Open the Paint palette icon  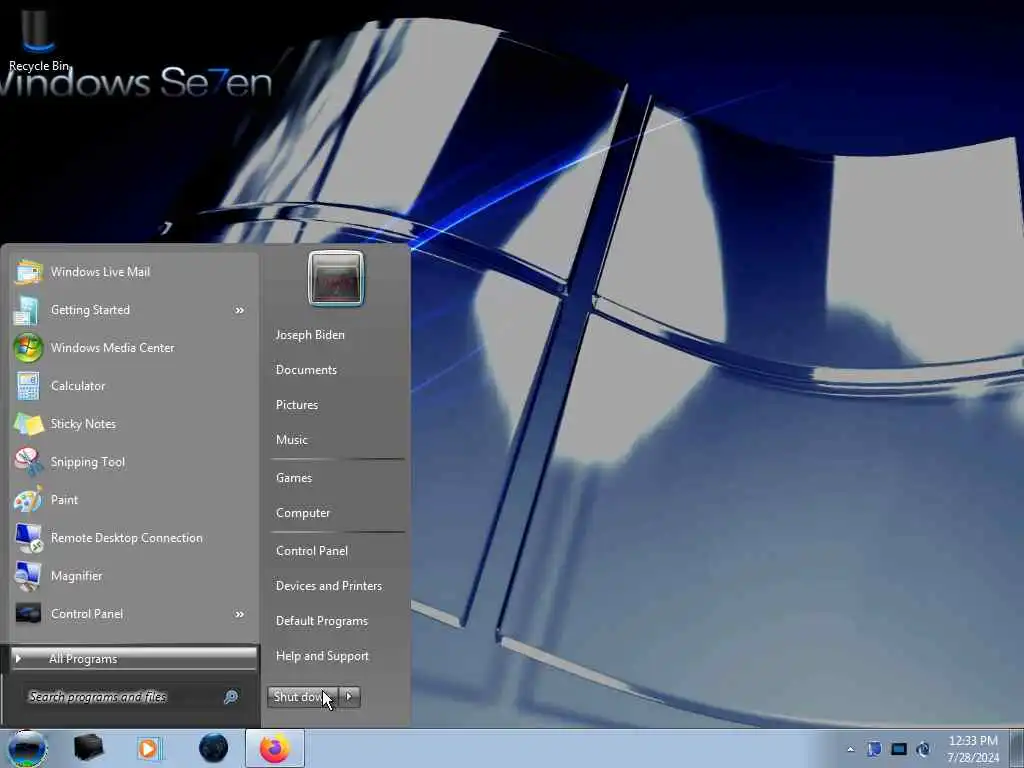(x=28, y=500)
